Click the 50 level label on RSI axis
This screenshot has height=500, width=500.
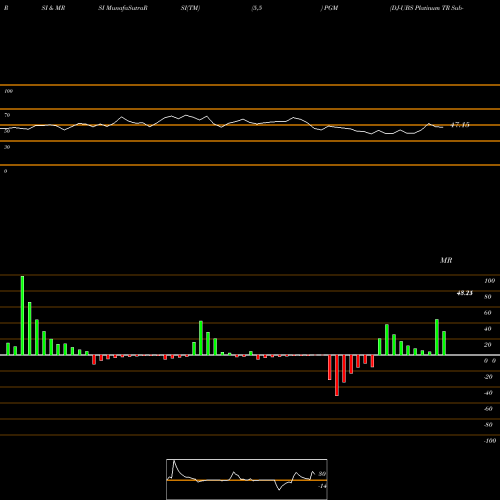pyautogui.click(x=7, y=131)
